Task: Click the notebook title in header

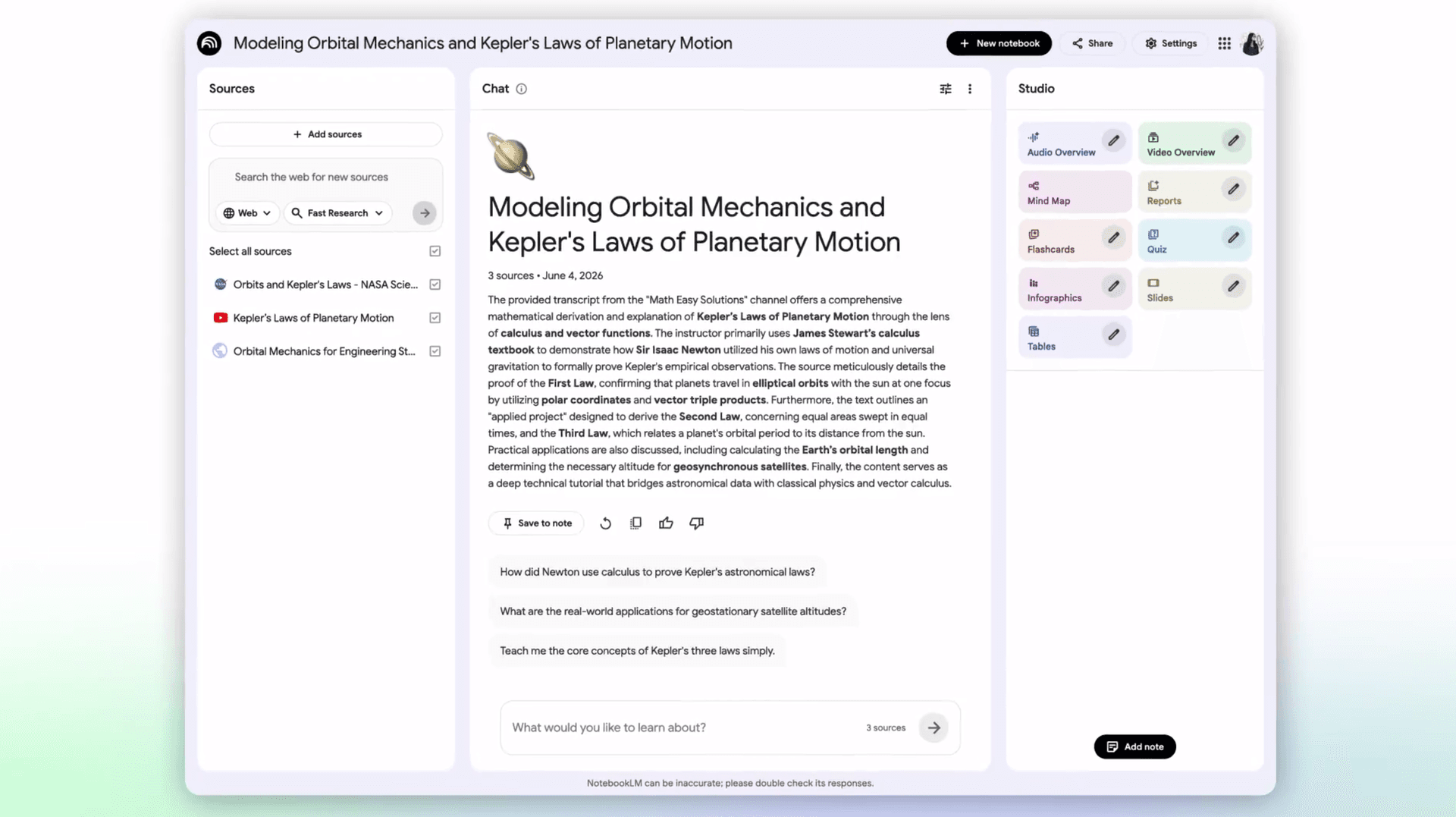Action: [x=482, y=43]
